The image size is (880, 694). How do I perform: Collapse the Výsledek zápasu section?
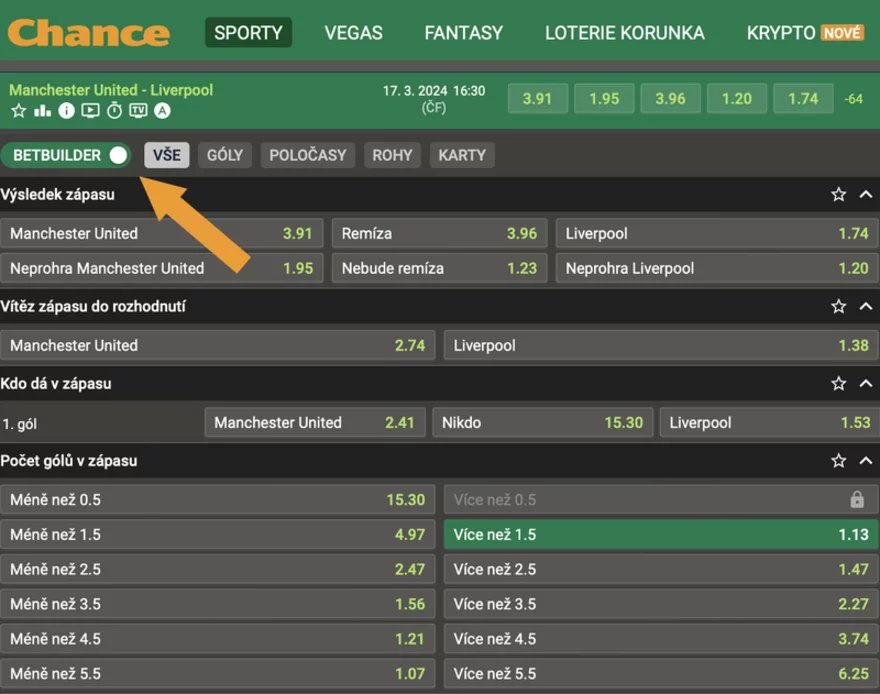(x=866, y=194)
